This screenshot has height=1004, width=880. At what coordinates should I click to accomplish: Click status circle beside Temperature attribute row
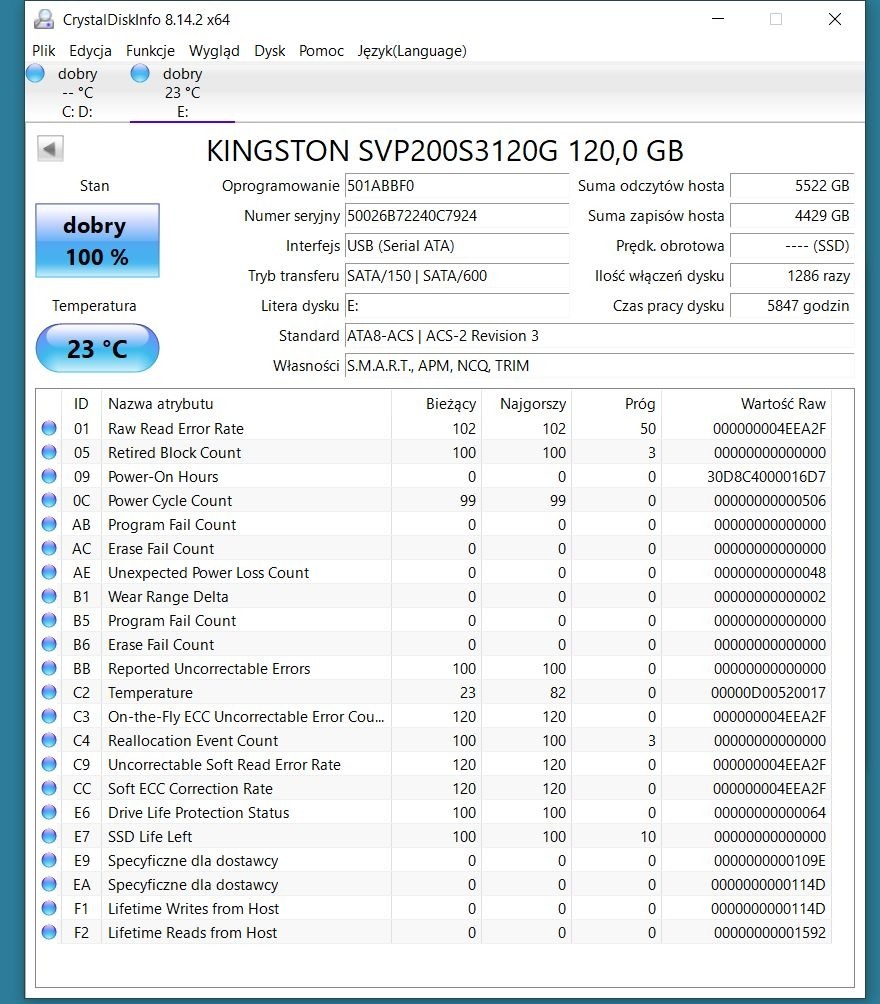coord(49,693)
